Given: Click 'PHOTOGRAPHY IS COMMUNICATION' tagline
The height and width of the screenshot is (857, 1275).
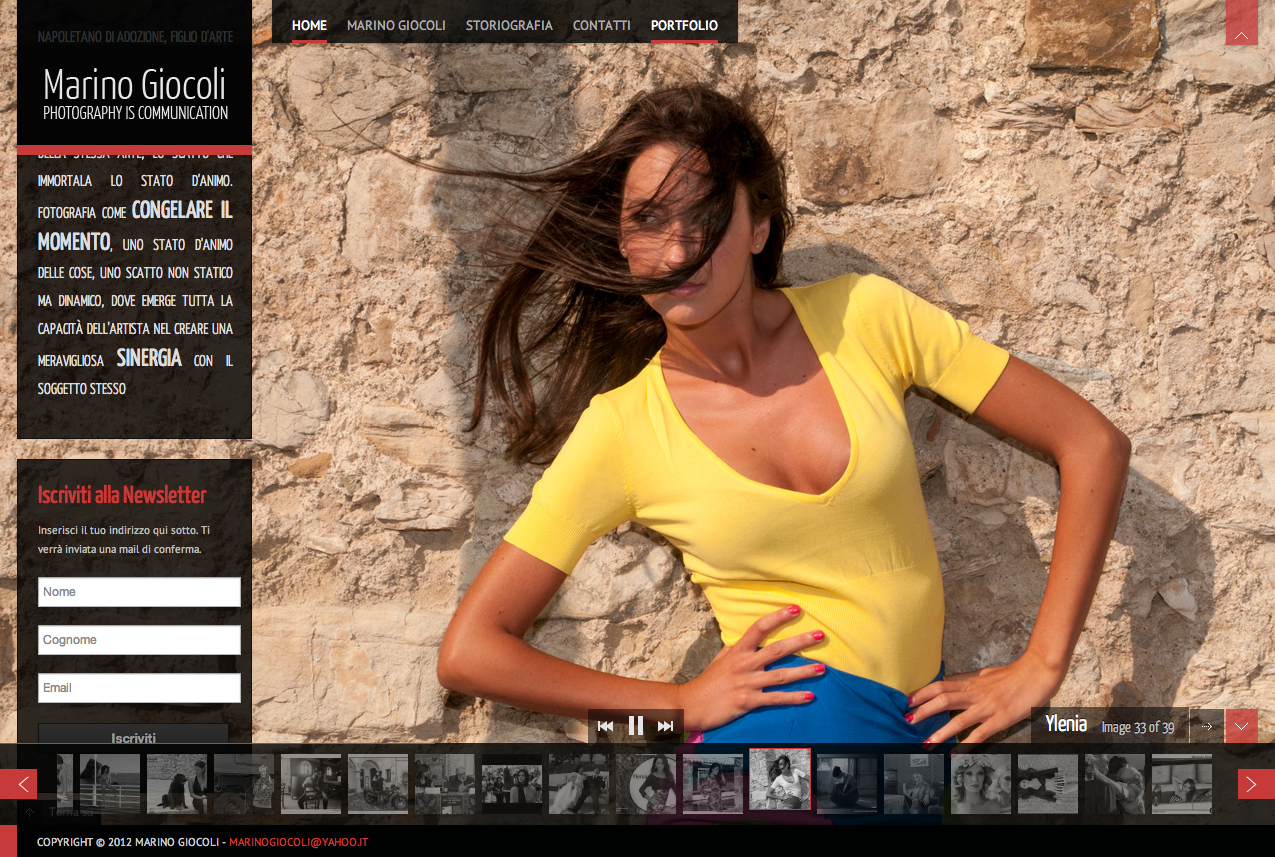Looking at the screenshot, I should point(136,113).
